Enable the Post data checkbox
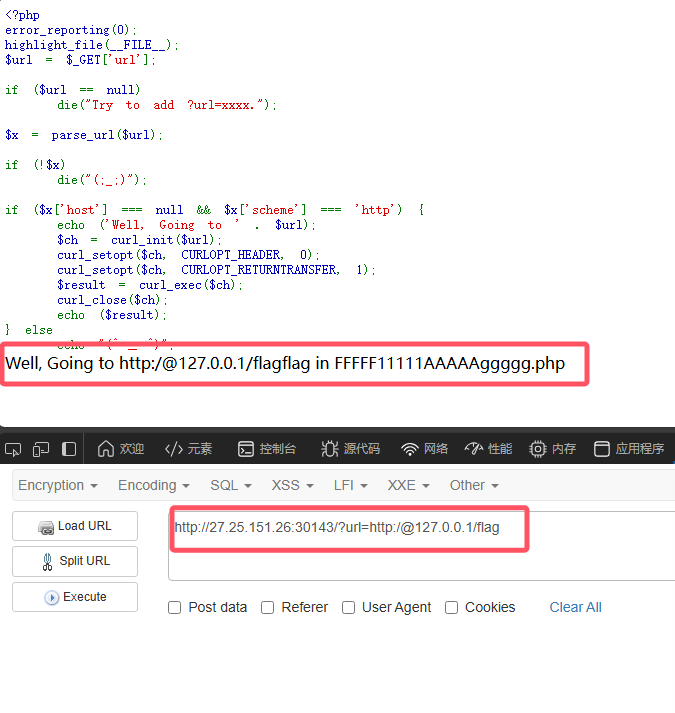This screenshot has height=713, width=675. (x=174, y=608)
